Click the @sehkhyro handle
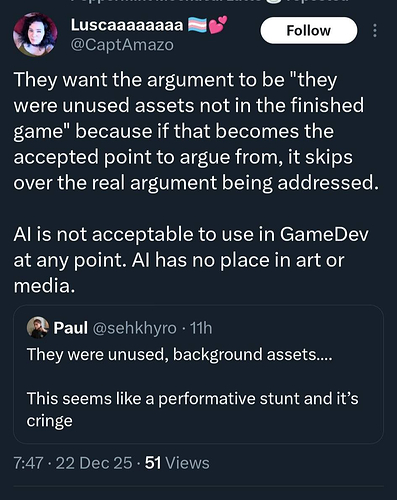 tap(134, 328)
